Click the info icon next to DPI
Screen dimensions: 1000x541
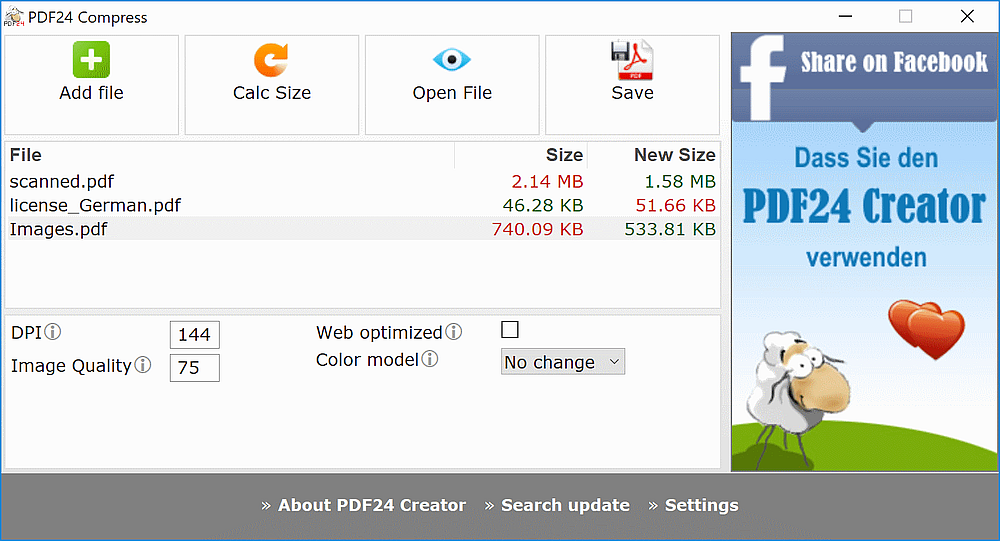pos(53,332)
